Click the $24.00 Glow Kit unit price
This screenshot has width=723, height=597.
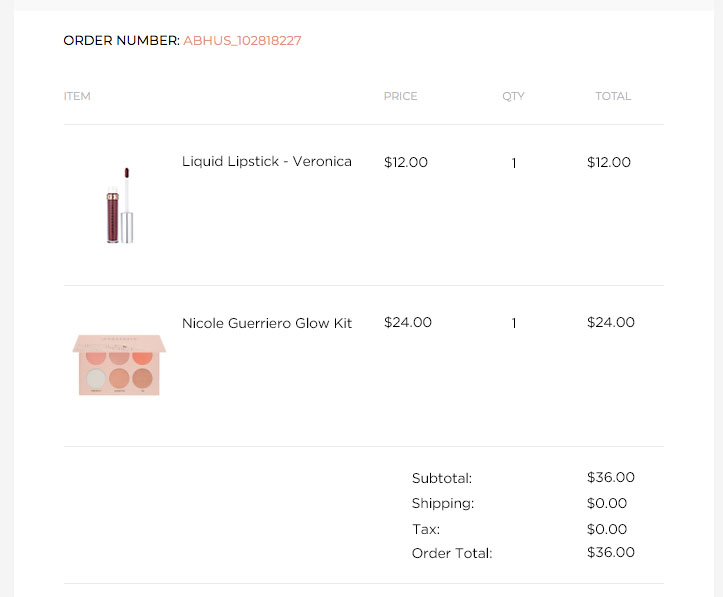pos(408,322)
